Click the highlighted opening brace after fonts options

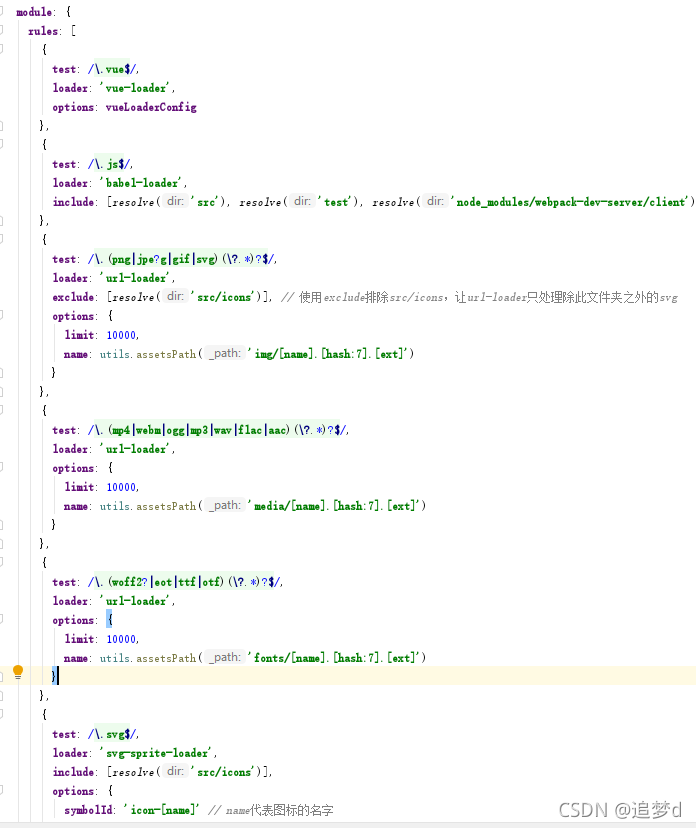coord(109,619)
